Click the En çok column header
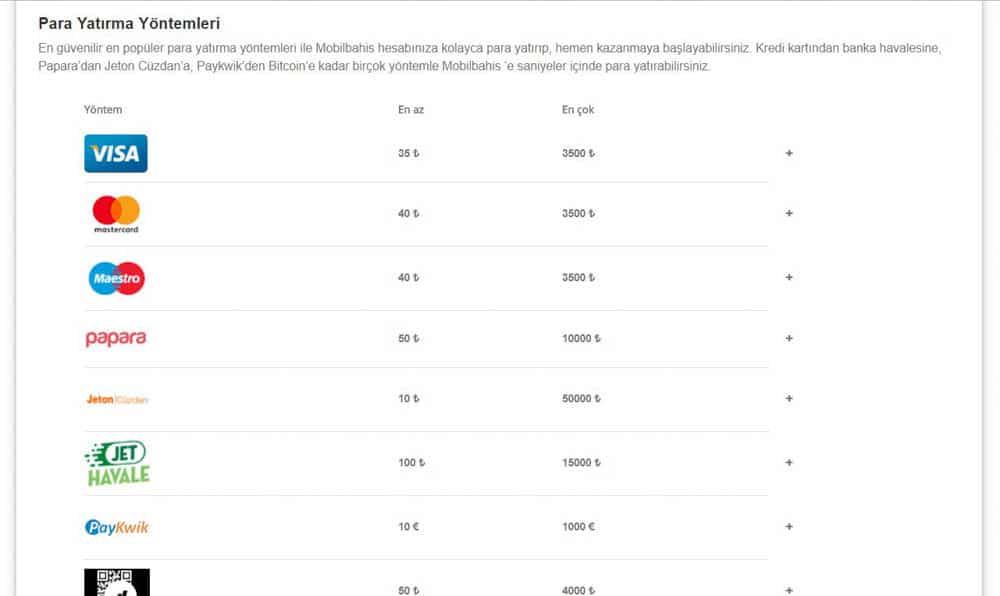Viewport: 1000px width, 596px height. (x=578, y=110)
